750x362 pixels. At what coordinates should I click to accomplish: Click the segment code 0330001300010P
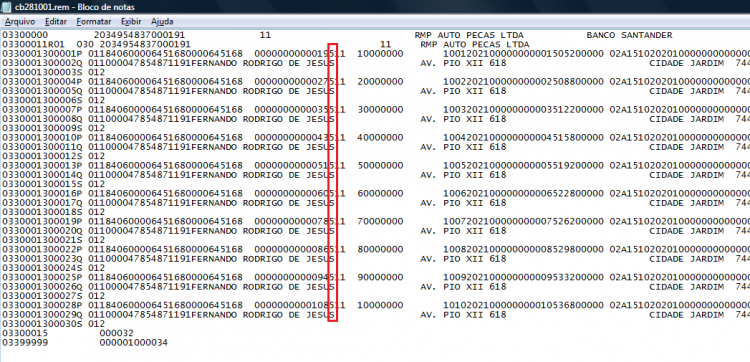43,137
